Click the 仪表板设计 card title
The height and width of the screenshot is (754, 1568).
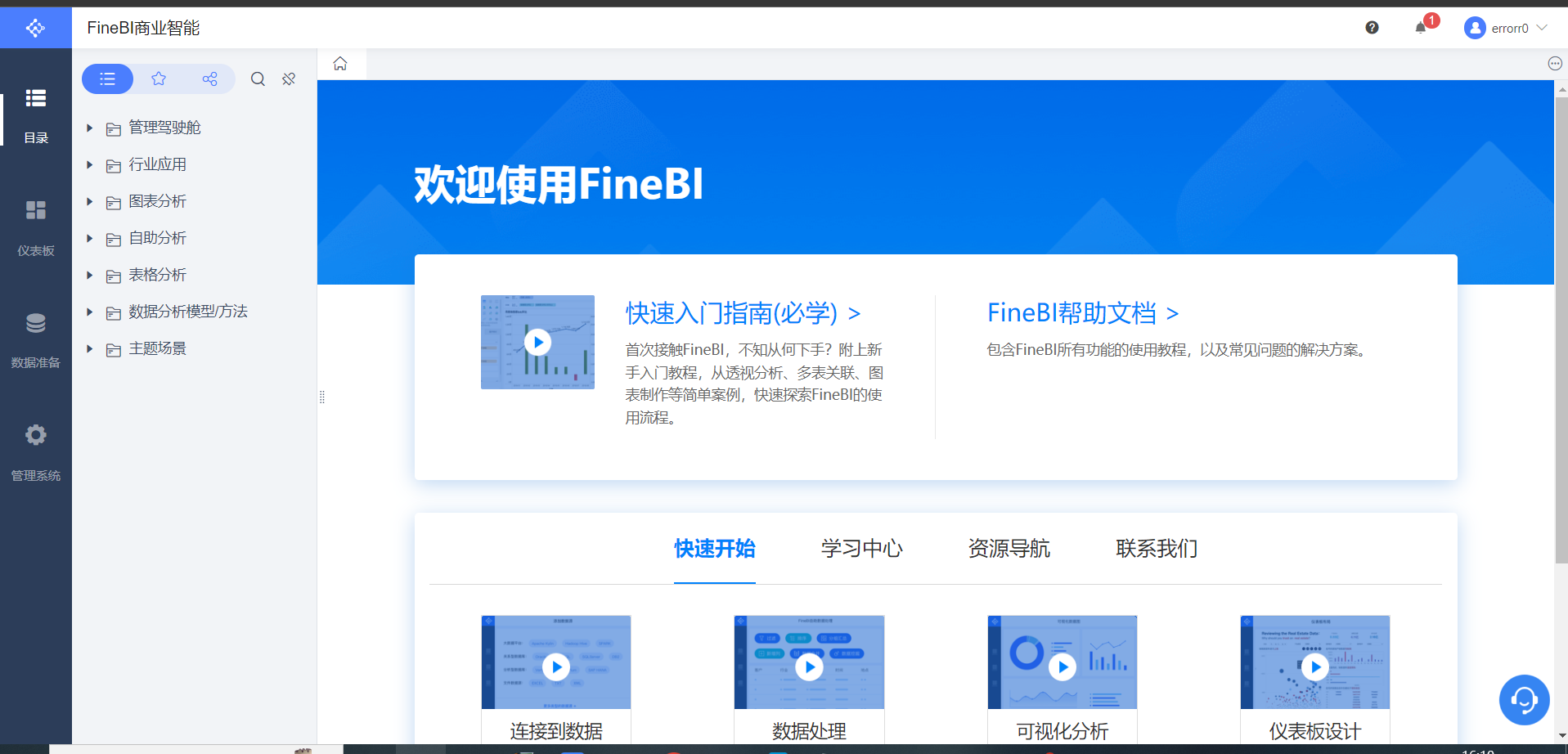coord(1315,731)
